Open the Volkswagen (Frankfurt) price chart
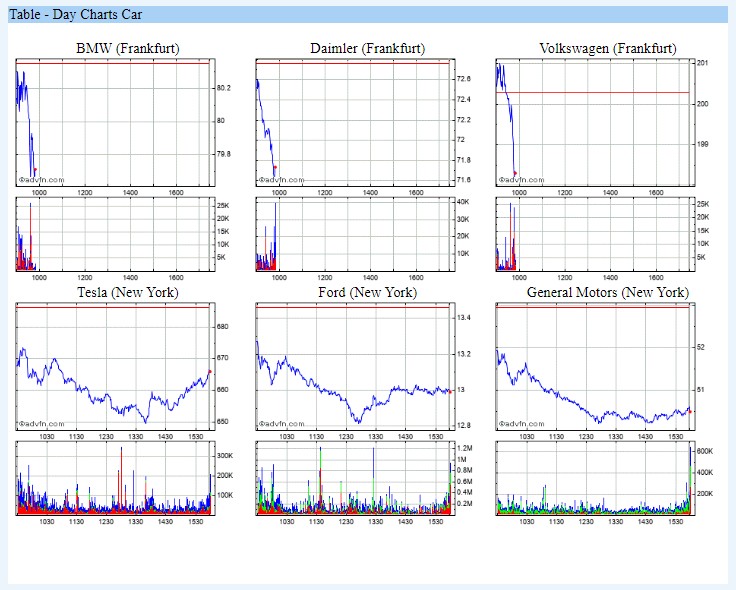The height and width of the screenshot is (590, 736). (596, 122)
